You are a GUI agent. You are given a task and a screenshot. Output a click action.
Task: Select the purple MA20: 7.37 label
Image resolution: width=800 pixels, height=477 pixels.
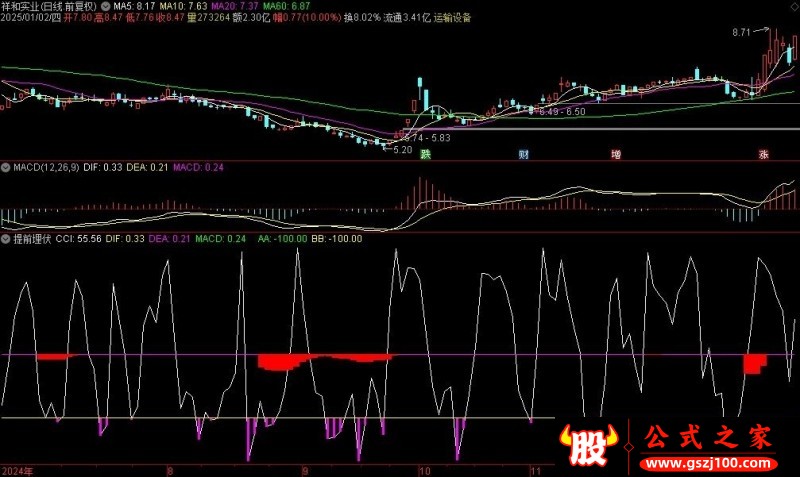click(x=235, y=6)
